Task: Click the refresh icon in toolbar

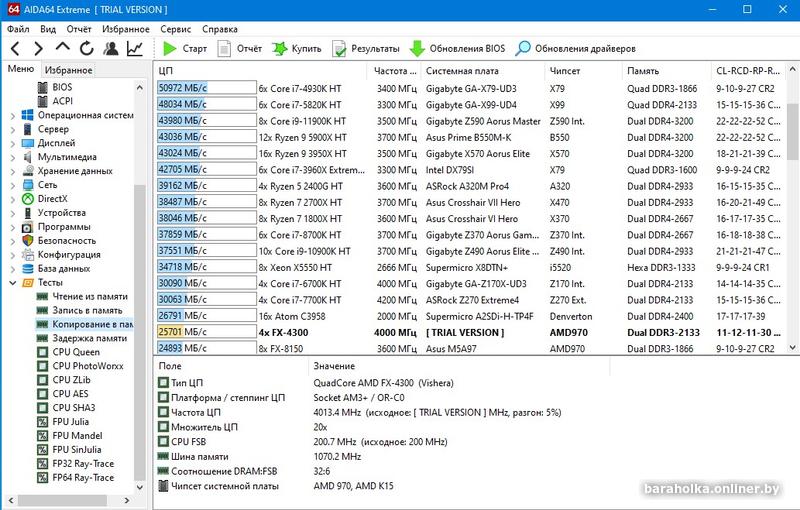Action: coord(87,48)
